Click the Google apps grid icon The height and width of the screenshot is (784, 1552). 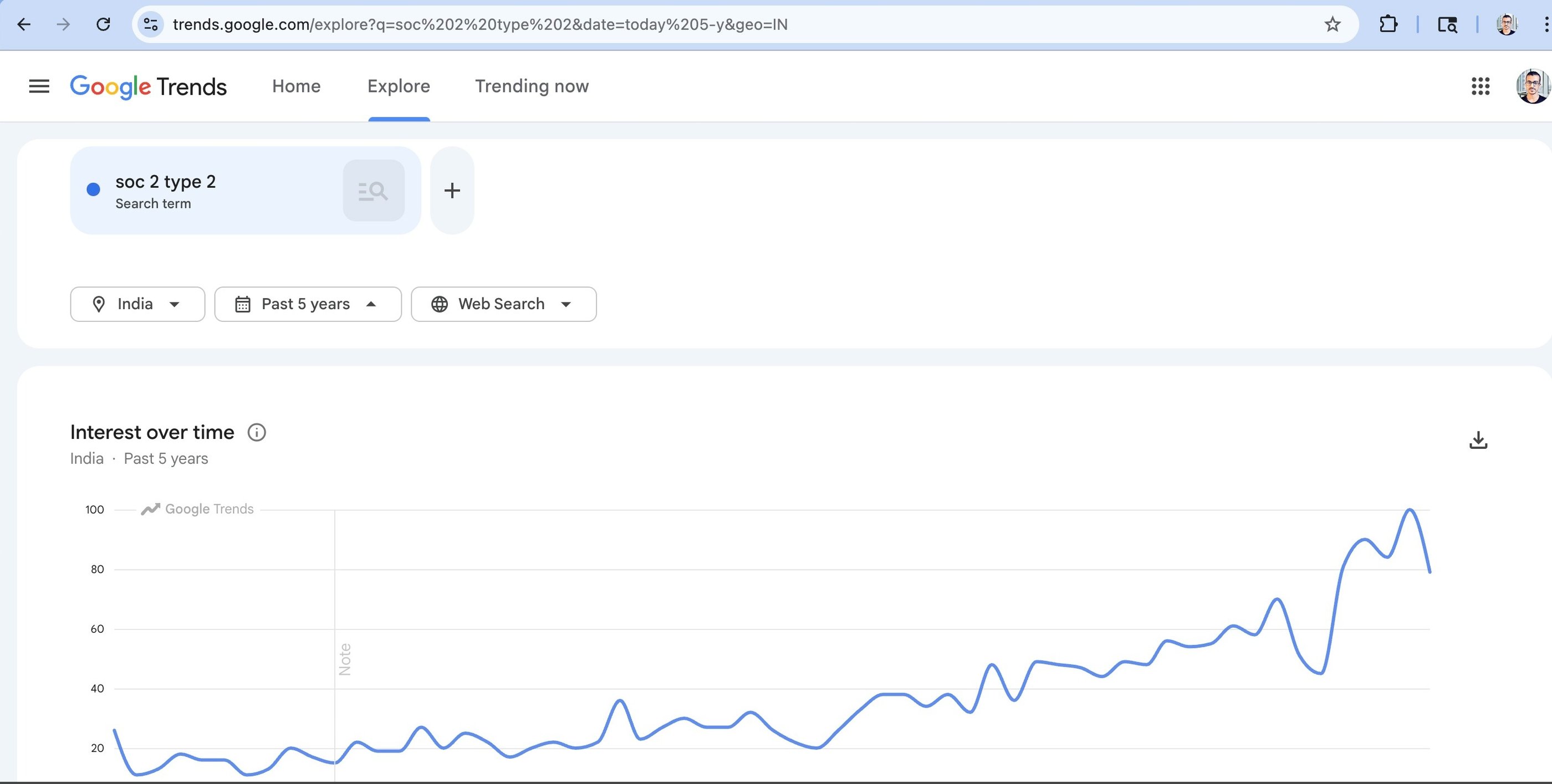click(x=1480, y=86)
